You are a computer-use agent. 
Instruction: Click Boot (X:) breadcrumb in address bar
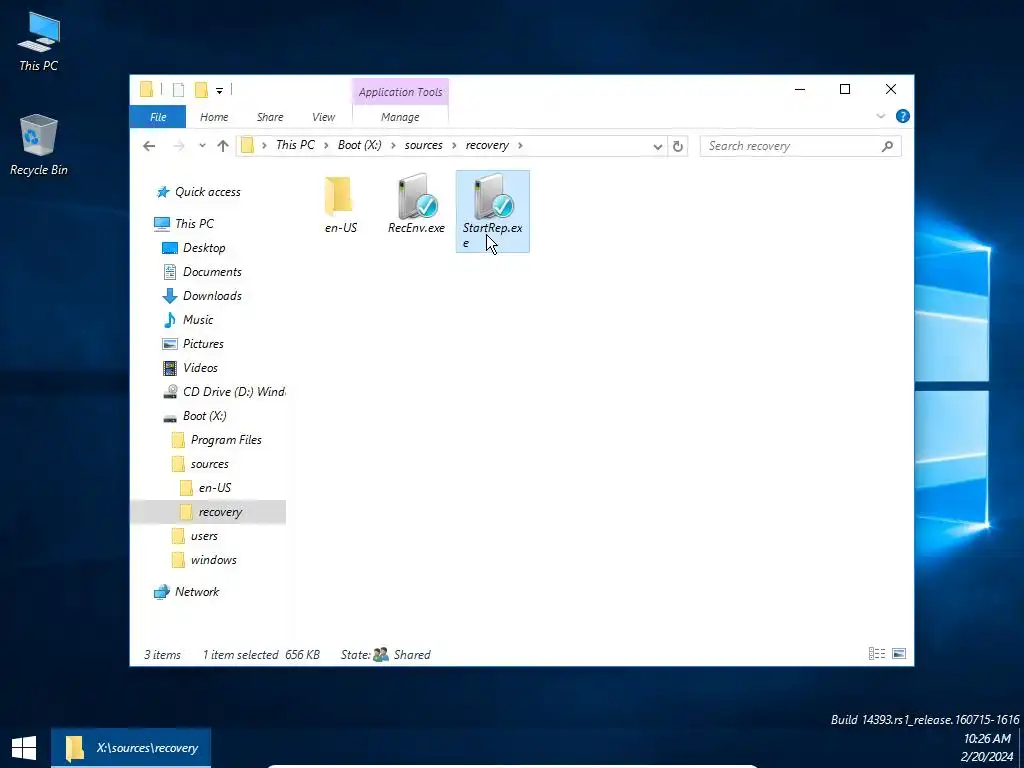coord(360,145)
